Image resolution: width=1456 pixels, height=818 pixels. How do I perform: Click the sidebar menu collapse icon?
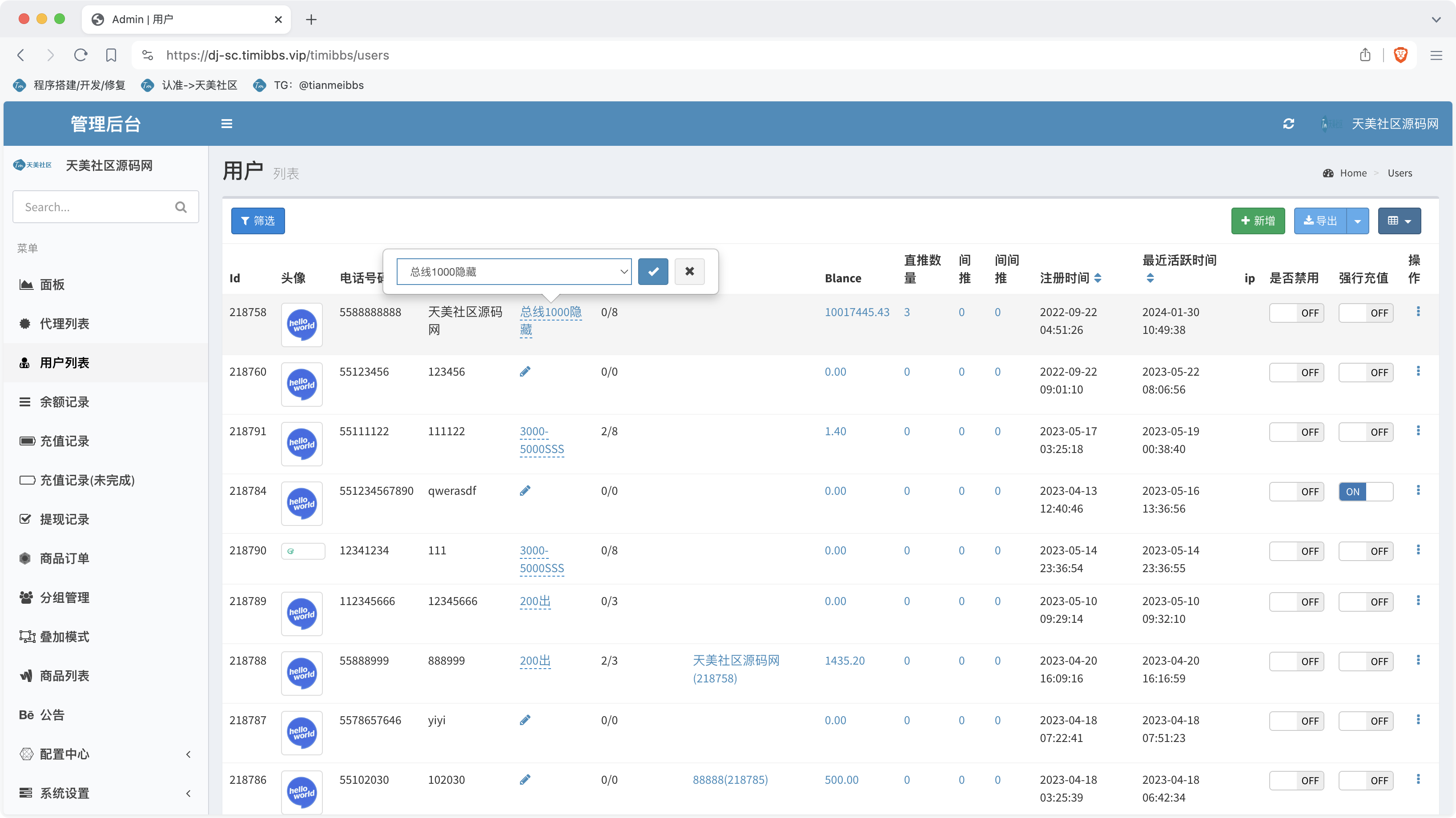point(227,124)
